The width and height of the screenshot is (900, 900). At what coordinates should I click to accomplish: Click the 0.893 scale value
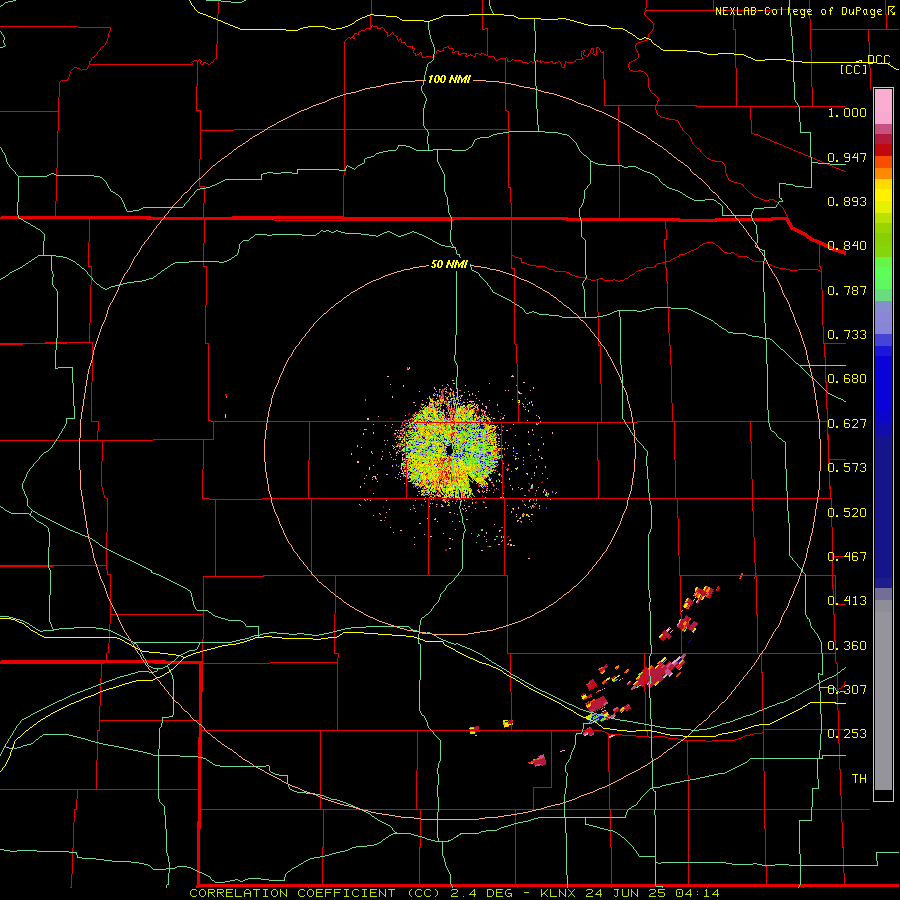pos(847,201)
